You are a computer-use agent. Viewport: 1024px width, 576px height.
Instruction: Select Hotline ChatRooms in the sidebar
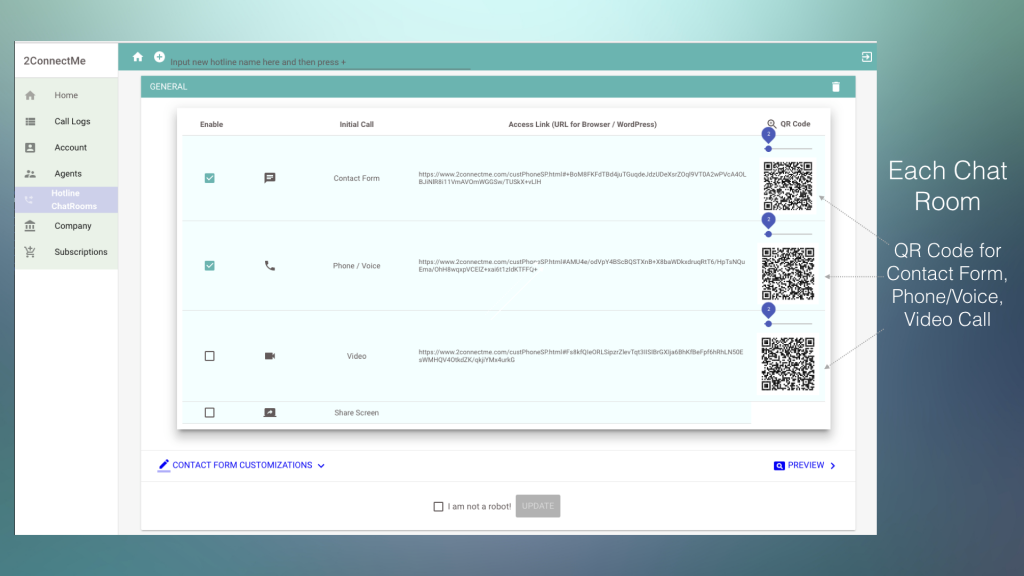[x=66, y=200]
